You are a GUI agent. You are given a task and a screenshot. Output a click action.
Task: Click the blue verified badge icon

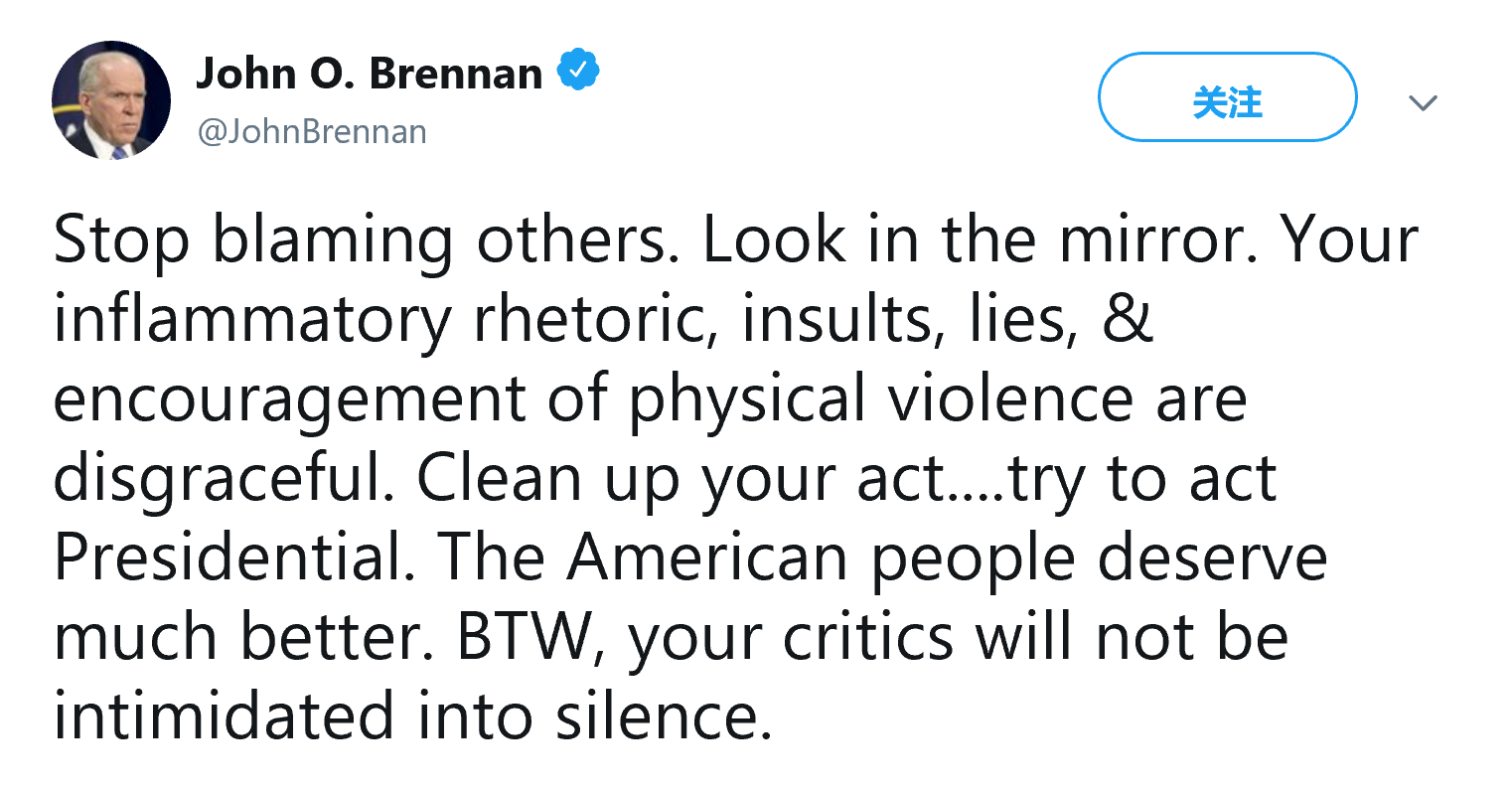click(577, 73)
